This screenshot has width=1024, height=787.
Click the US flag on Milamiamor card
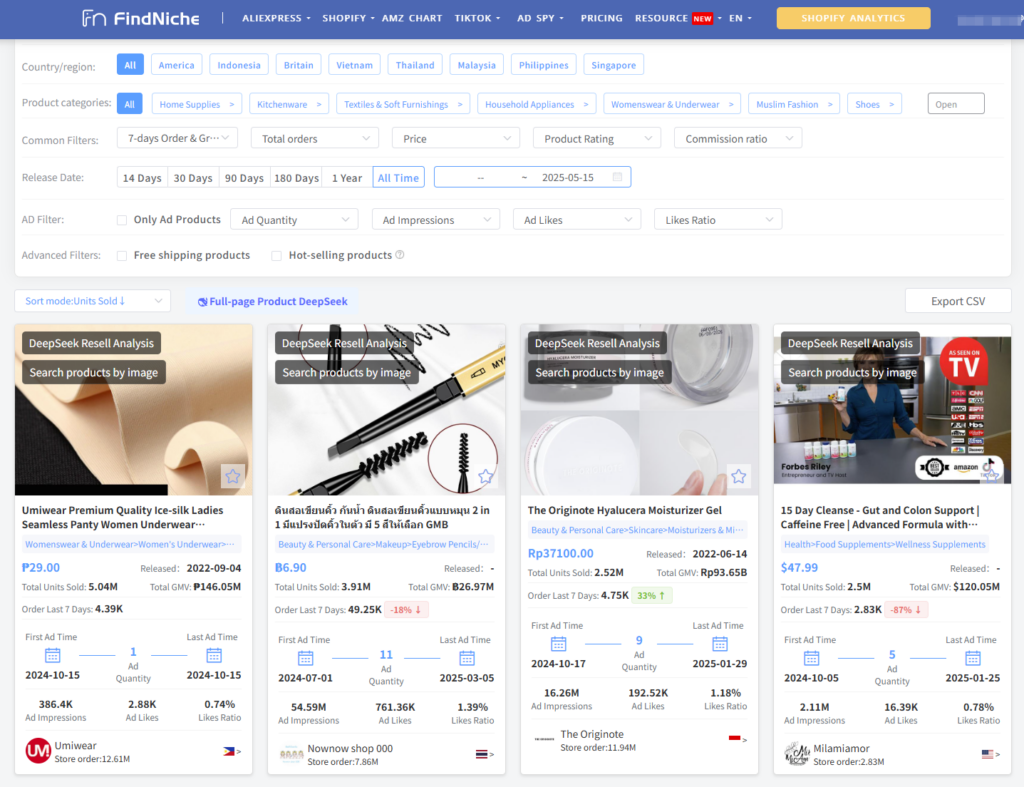click(987, 754)
